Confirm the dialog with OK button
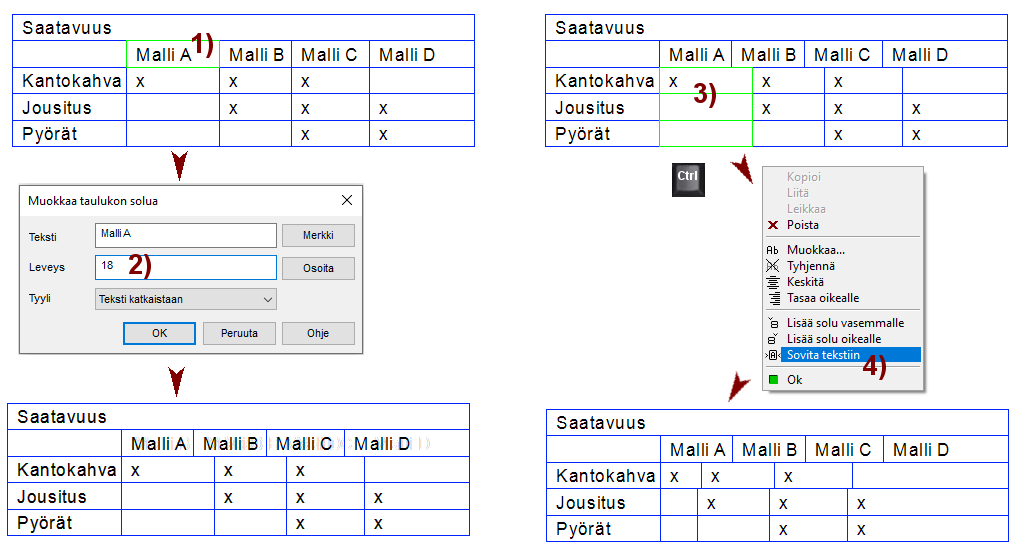The height and width of the screenshot is (549, 1020). tap(159, 333)
